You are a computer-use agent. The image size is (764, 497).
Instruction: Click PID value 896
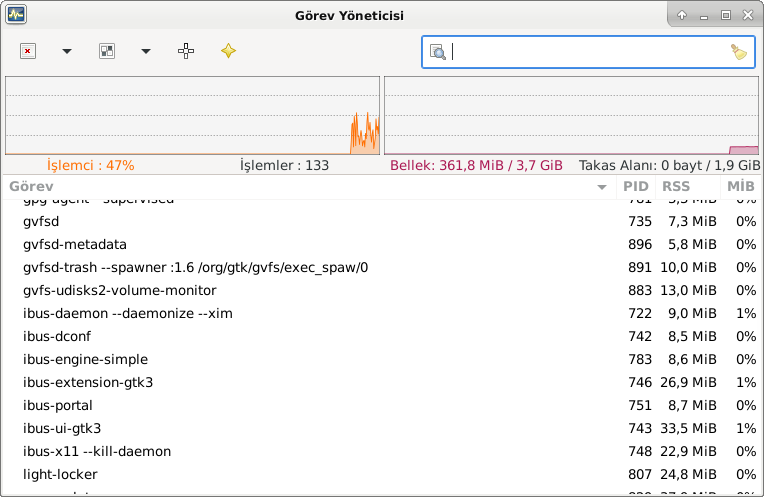[x=640, y=244]
